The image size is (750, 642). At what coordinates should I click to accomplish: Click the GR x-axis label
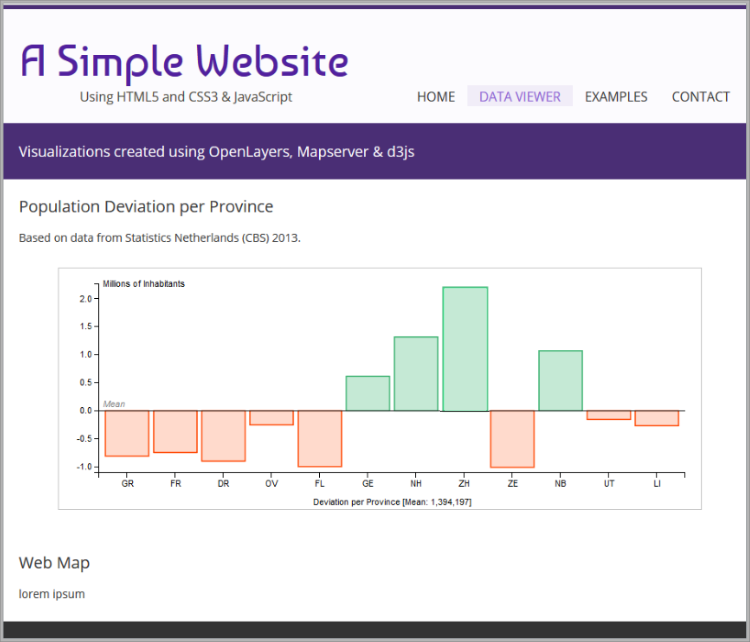coord(127,484)
